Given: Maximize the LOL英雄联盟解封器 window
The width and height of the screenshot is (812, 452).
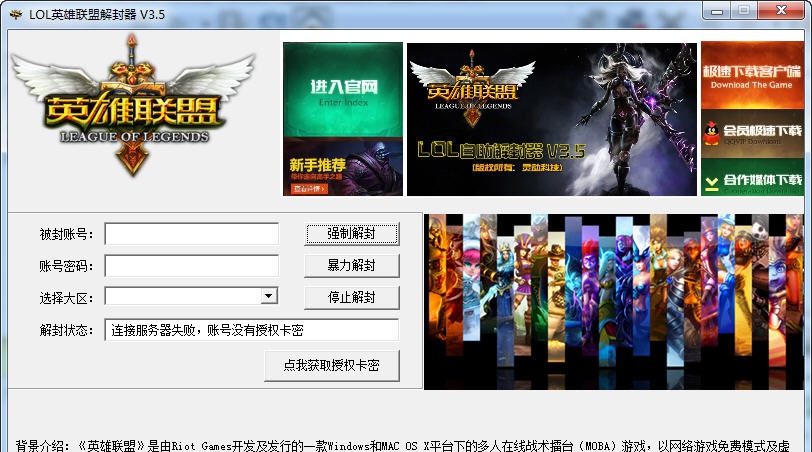Looking at the screenshot, I should coord(744,10).
